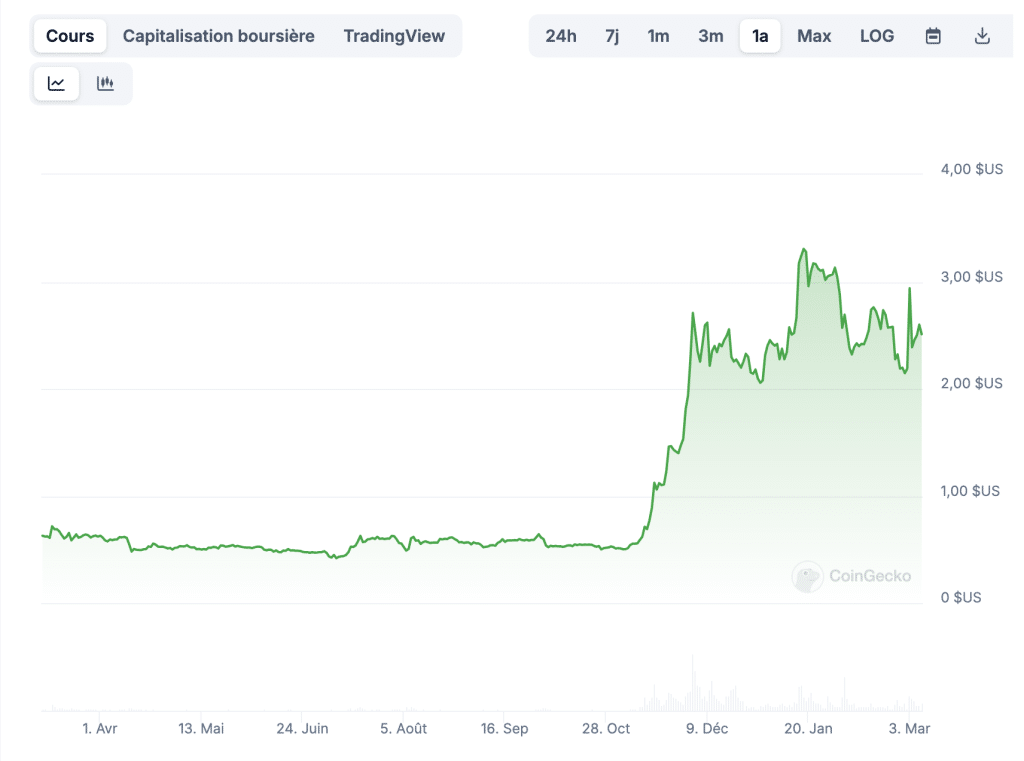
Task: Click the 20. Jan date label
Action: (808, 728)
